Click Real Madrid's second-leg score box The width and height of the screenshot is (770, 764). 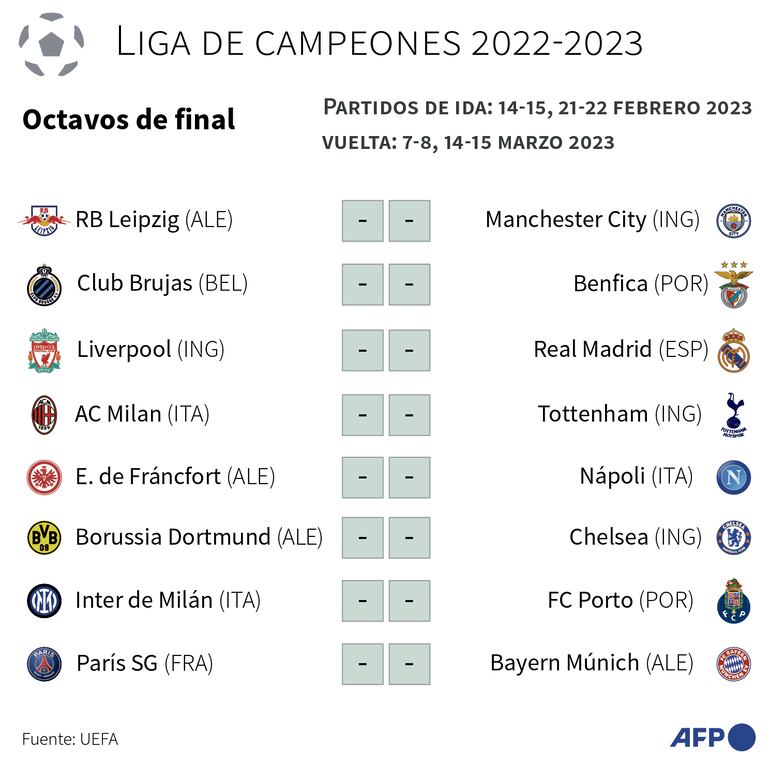click(409, 351)
